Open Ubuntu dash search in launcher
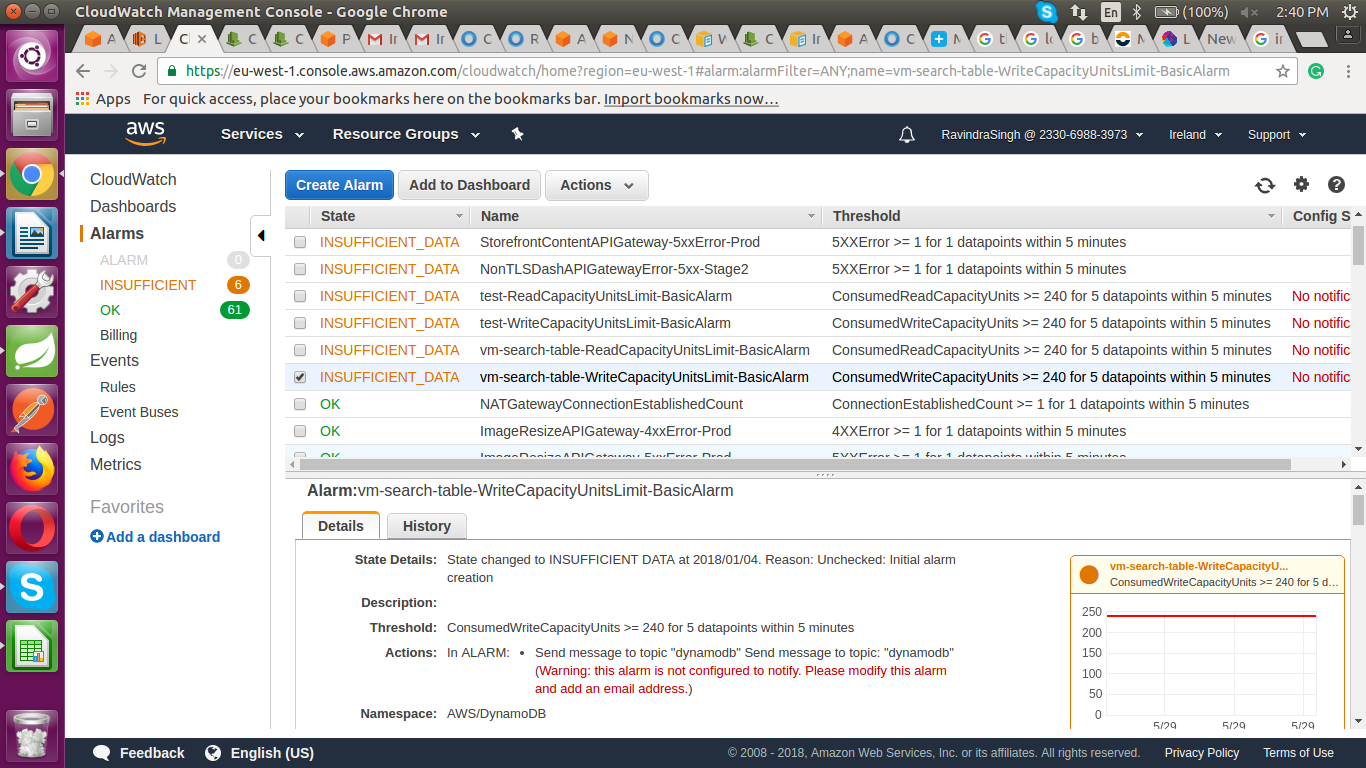1366x768 pixels. click(32, 56)
